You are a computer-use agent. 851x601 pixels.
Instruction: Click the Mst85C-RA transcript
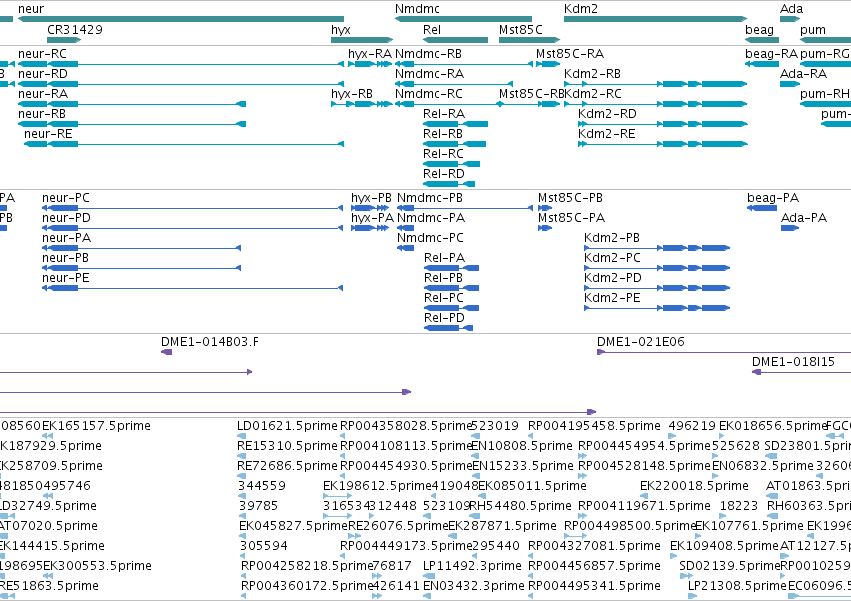tap(548, 64)
